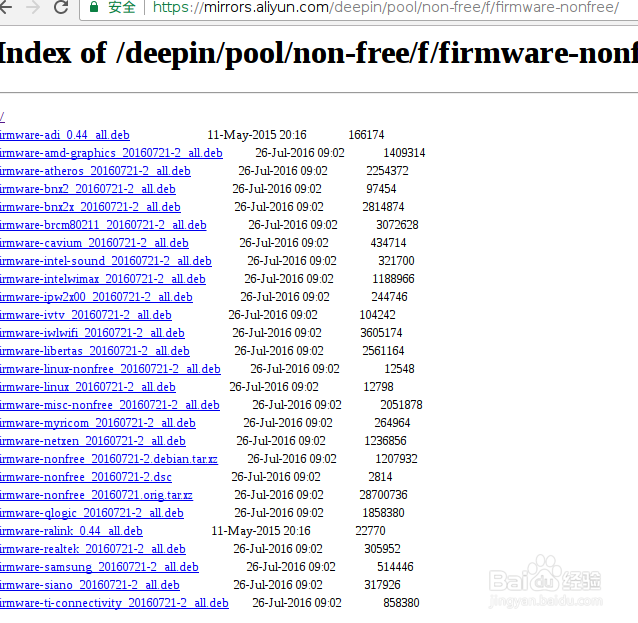Click file size 28700736
Screen dimensions: 638x623
tap(383, 495)
